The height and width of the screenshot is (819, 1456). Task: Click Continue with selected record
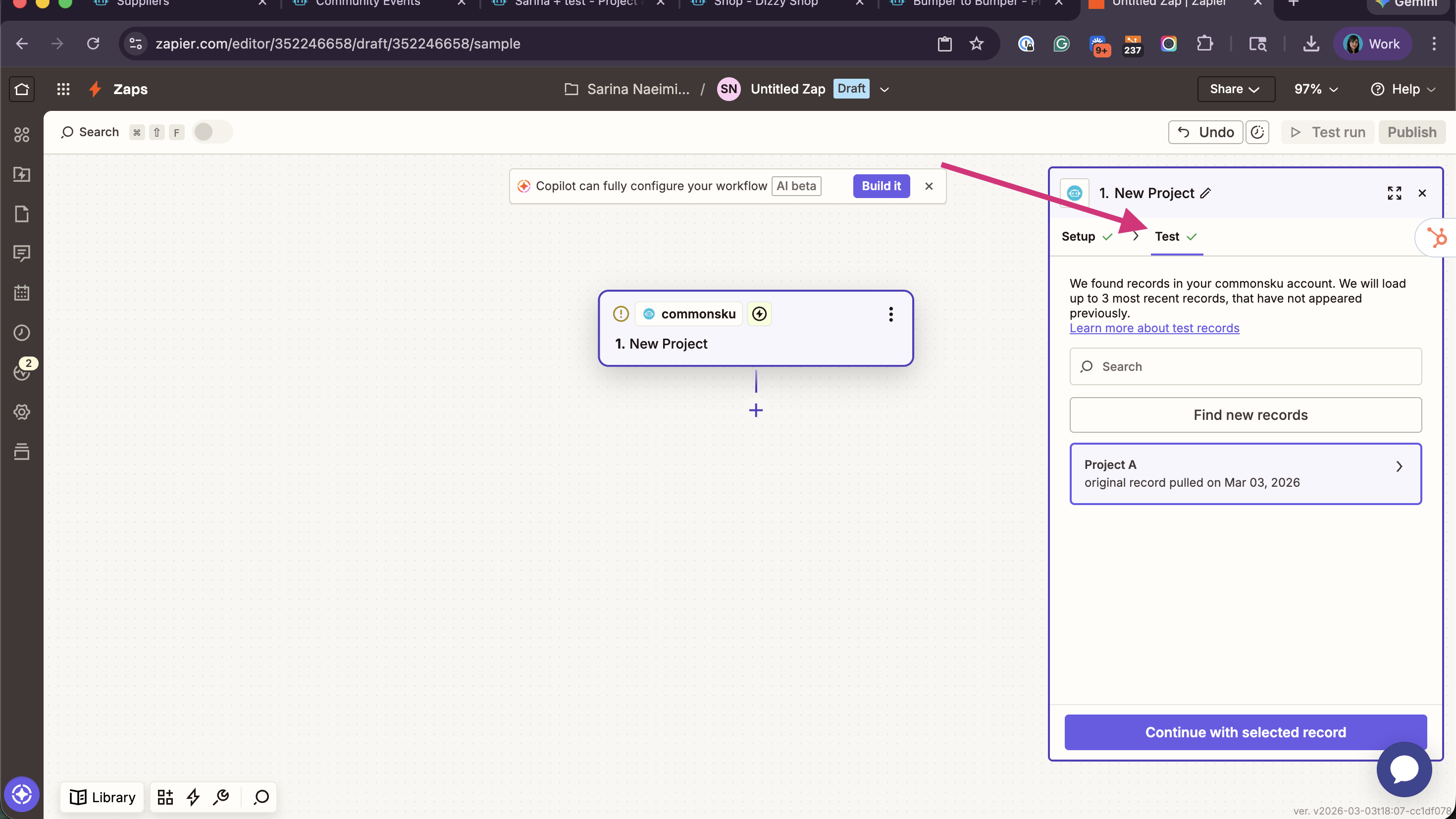tap(1245, 732)
